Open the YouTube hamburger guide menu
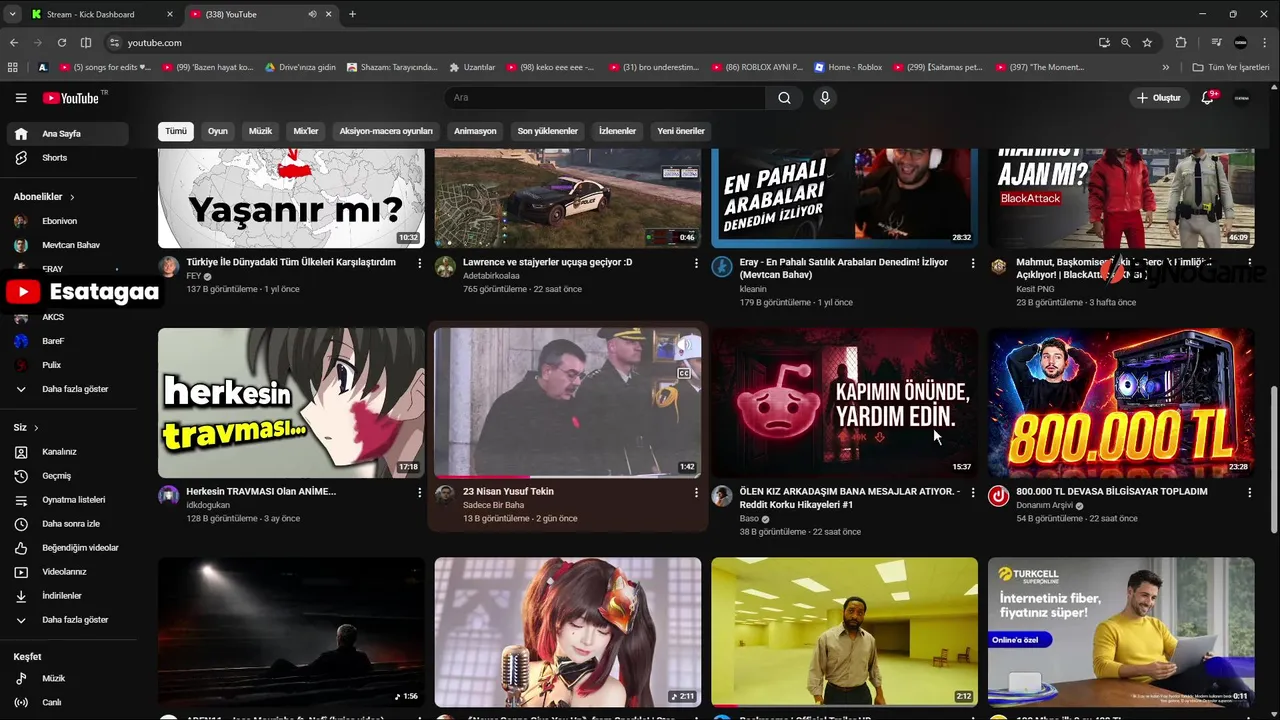The height and width of the screenshot is (720, 1280). (21, 98)
